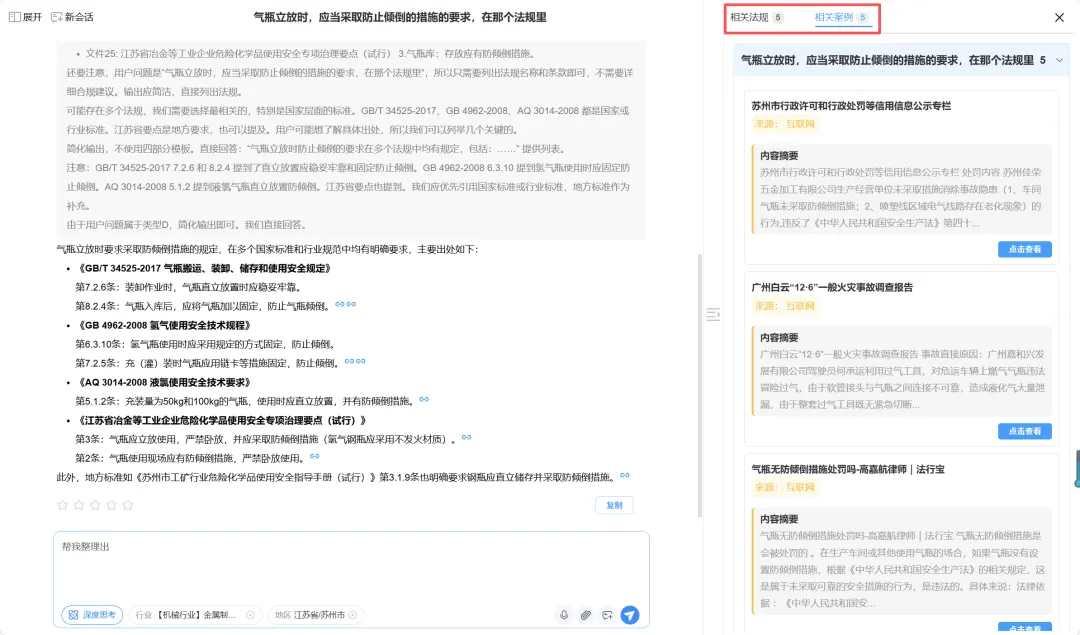The height and width of the screenshot is (635, 1080).
Task: Toggle 深度思考 deep thinking mode
Action: (x=92, y=615)
